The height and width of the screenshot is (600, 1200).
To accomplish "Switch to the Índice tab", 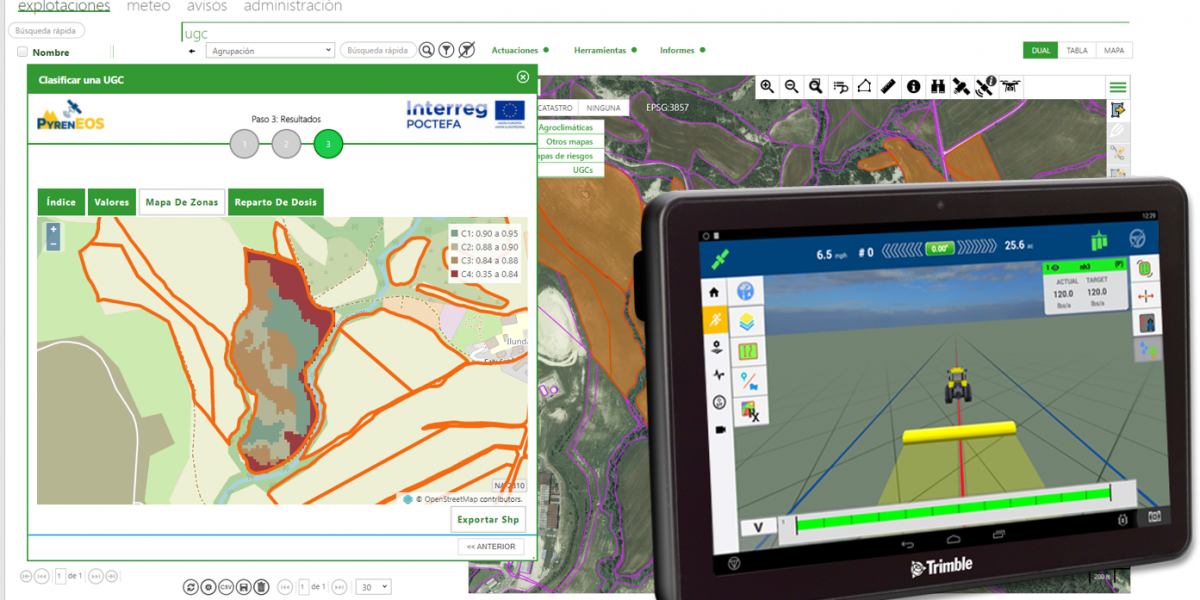I will click(61, 202).
